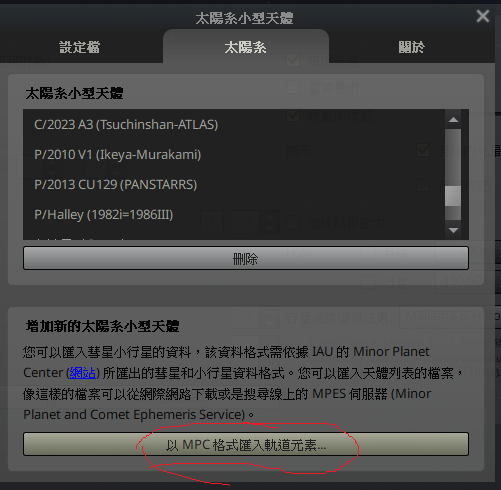Click the dialog title bar 太陽系小型天體
Screen dimensions: 501x490
pyautogui.click(x=244, y=18)
